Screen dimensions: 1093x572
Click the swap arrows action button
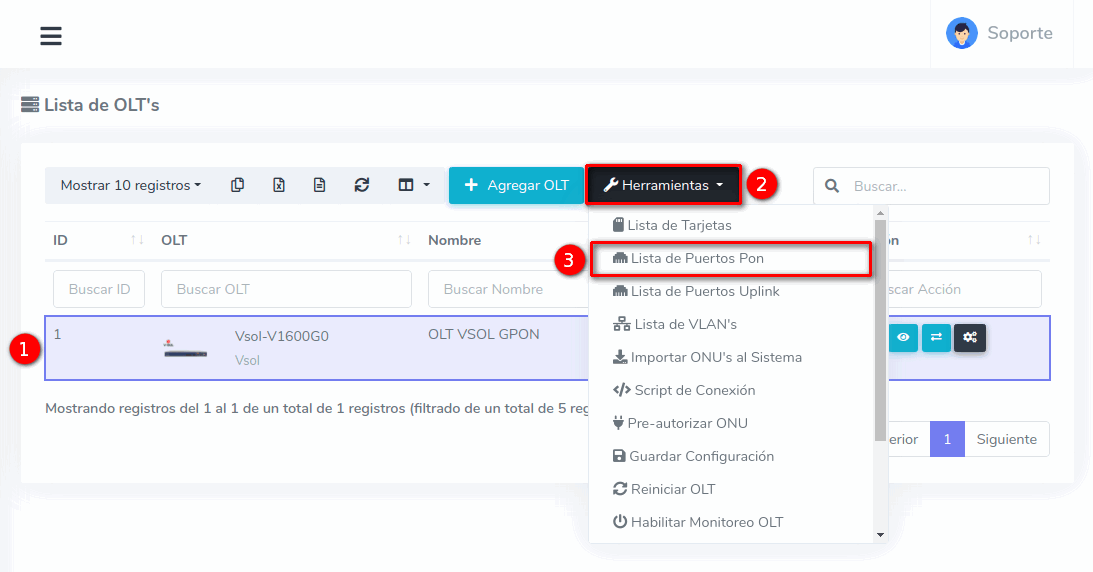click(x=936, y=338)
